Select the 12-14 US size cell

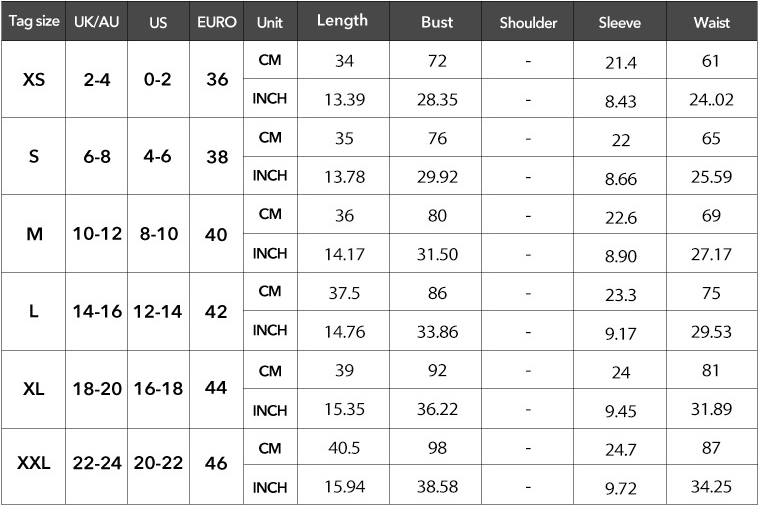[x=158, y=312]
